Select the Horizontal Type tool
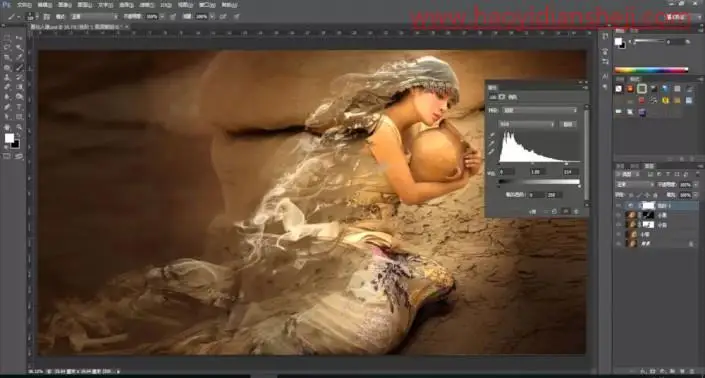Image resolution: width=705 pixels, height=378 pixels. point(19,107)
